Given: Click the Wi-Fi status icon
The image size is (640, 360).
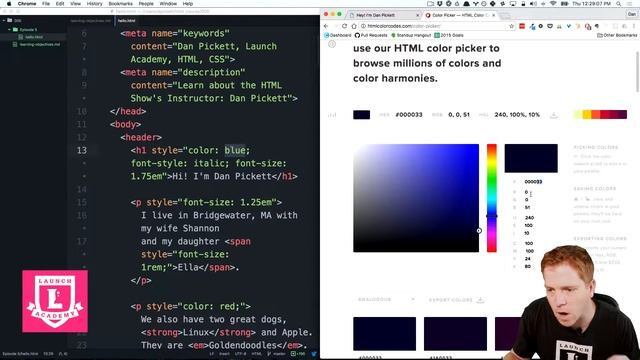Looking at the screenshot, I should click(x=553, y=4).
